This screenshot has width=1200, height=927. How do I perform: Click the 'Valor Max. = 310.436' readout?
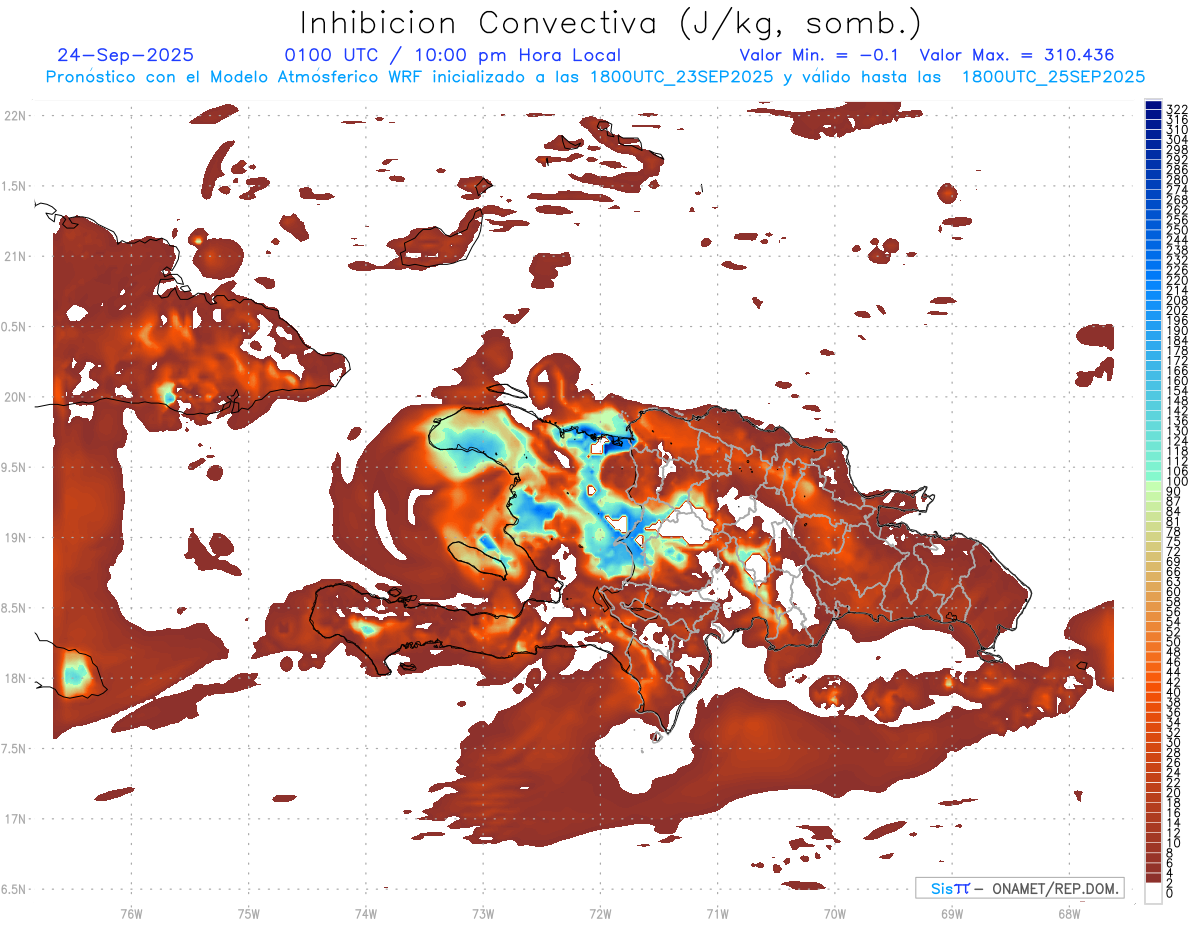click(x=1016, y=56)
